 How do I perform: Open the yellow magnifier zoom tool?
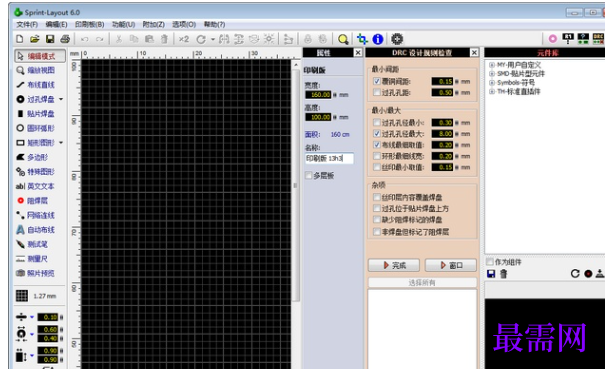coord(343,39)
